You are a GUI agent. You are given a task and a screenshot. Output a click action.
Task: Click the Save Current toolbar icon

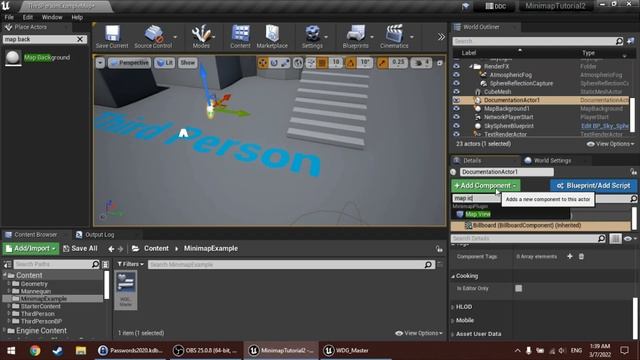tap(112, 36)
